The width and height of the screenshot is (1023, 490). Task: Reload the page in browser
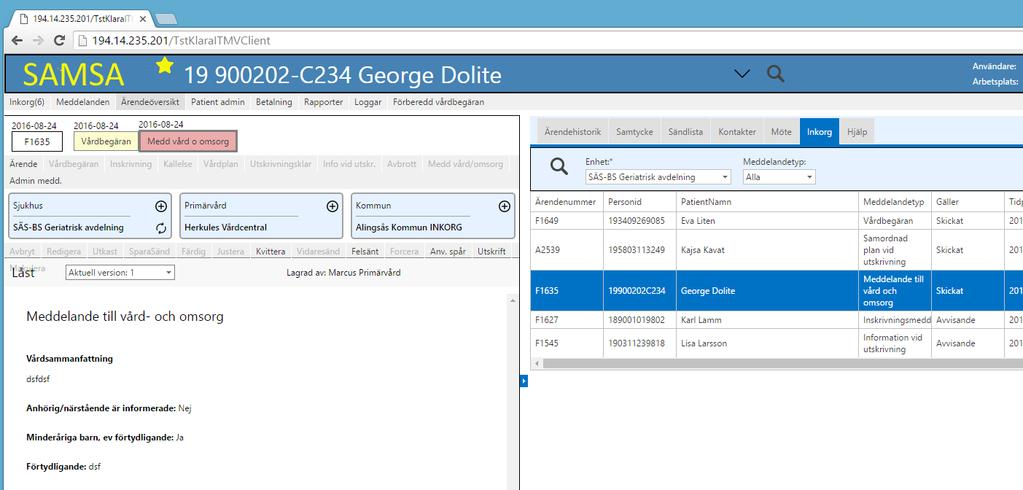[59, 40]
